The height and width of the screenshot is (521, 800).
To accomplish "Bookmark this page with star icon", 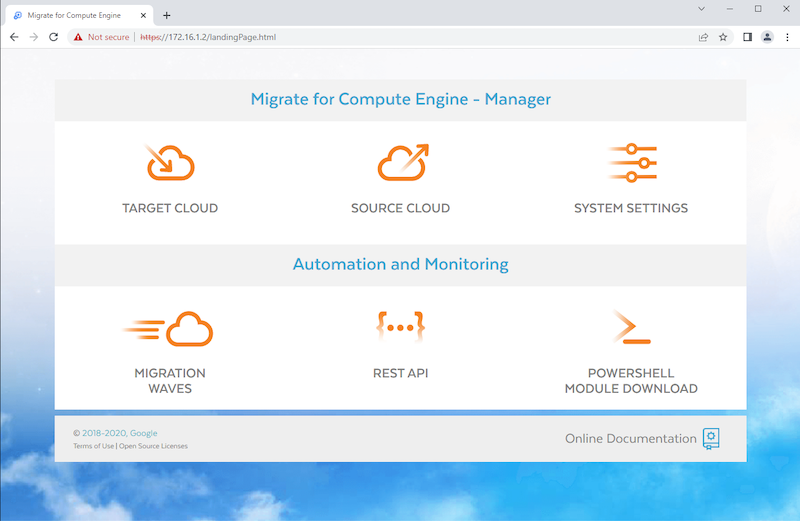I will tap(723, 37).
